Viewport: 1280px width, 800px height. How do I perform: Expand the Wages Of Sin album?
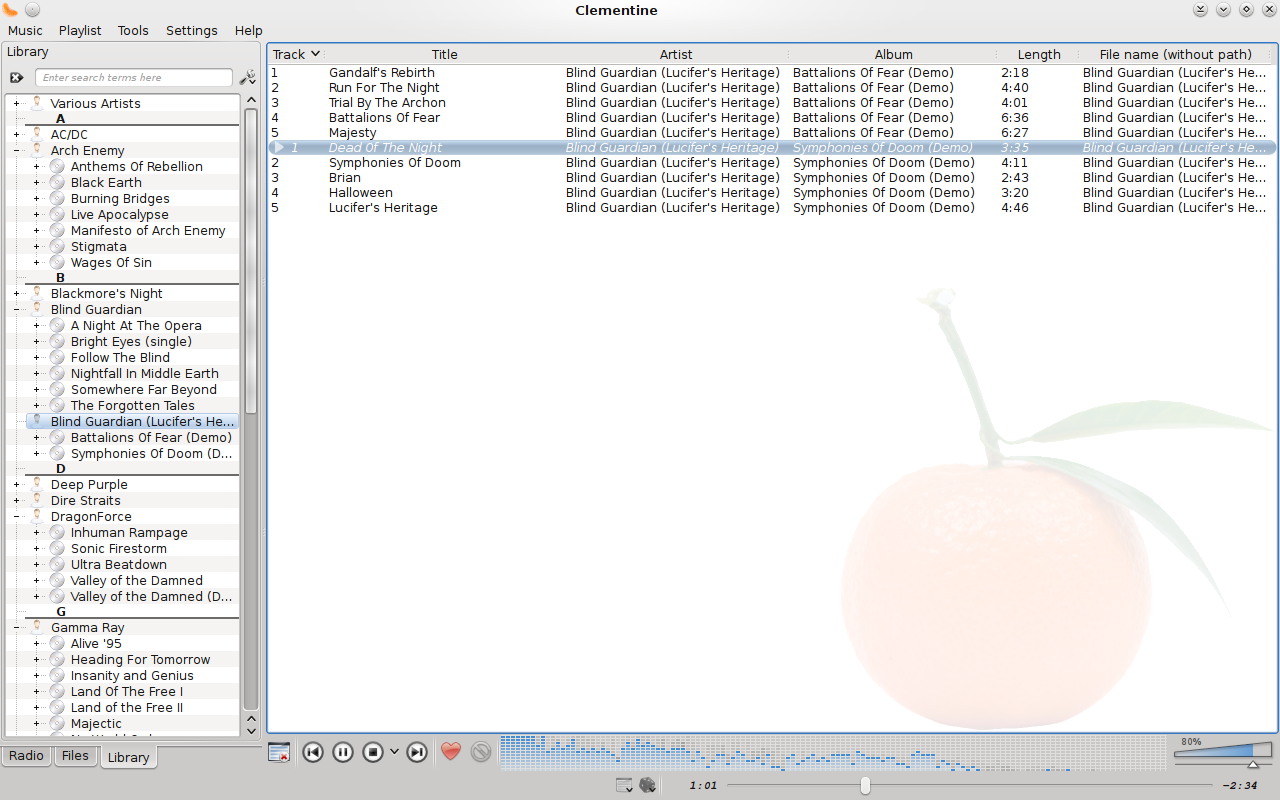pos(36,263)
